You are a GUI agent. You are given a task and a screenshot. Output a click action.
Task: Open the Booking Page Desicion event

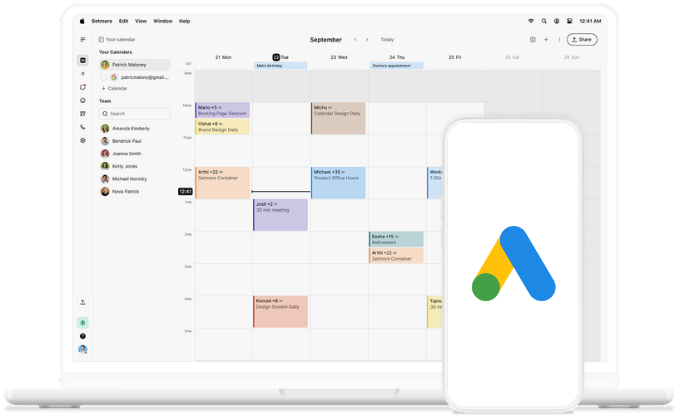tap(222, 110)
